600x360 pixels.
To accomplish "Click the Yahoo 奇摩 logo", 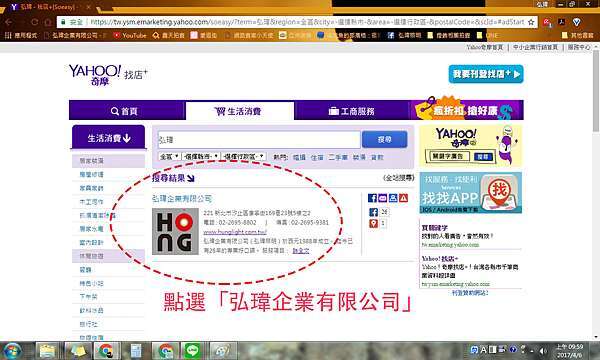I will (95, 75).
